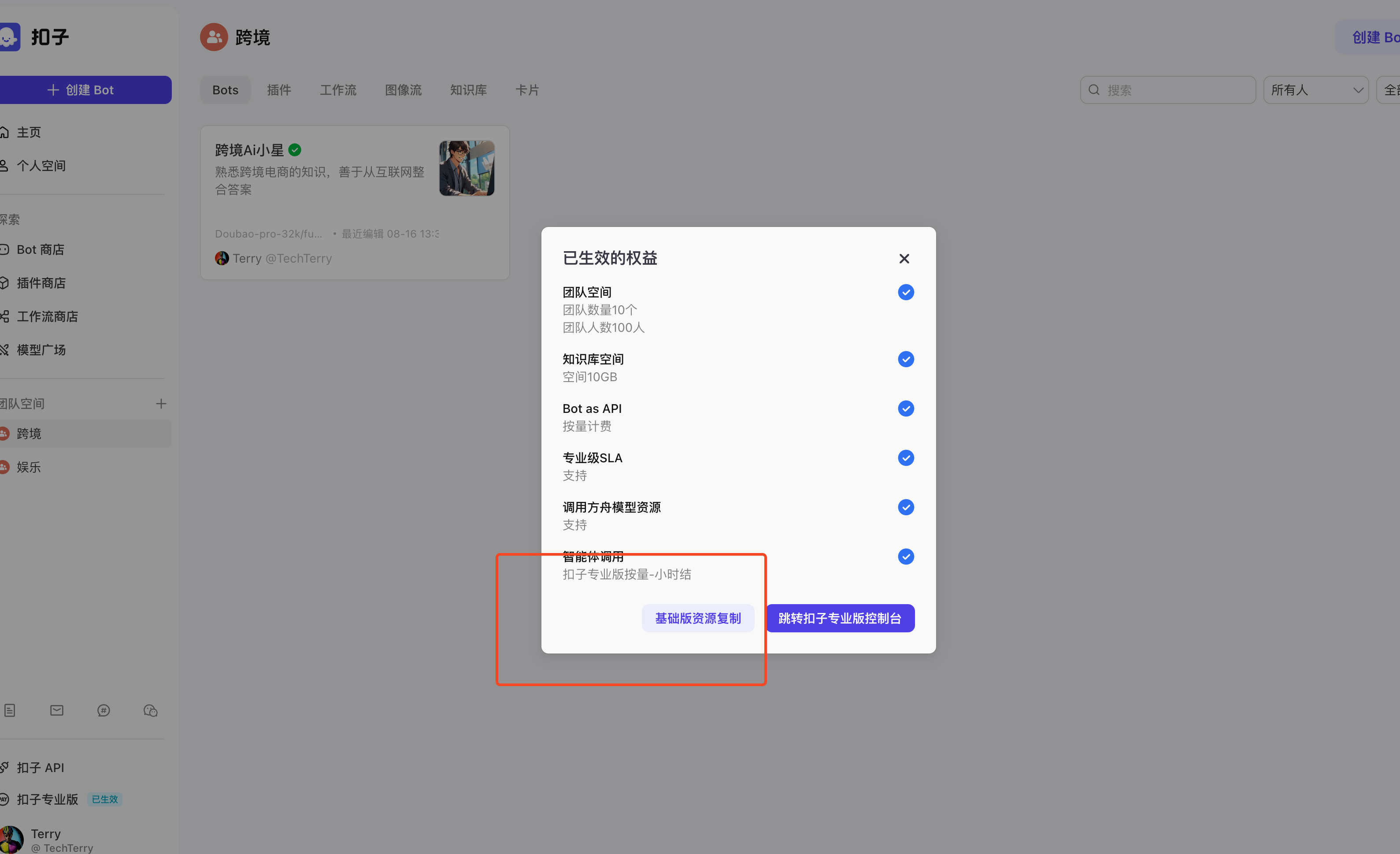Image resolution: width=1400 pixels, height=854 pixels.
Task: Close the 已生效的权益 dialog
Action: pyautogui.click(x=904, y=259)
